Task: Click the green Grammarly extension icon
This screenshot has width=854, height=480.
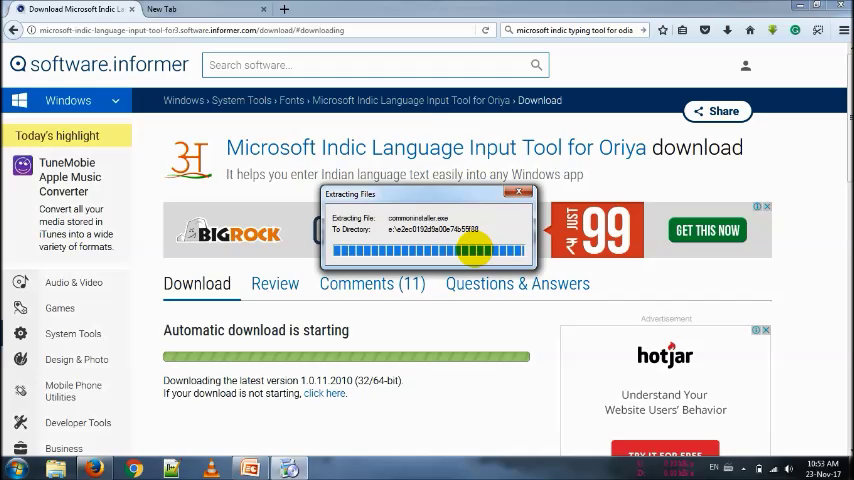Action: [x=795, y=30]
